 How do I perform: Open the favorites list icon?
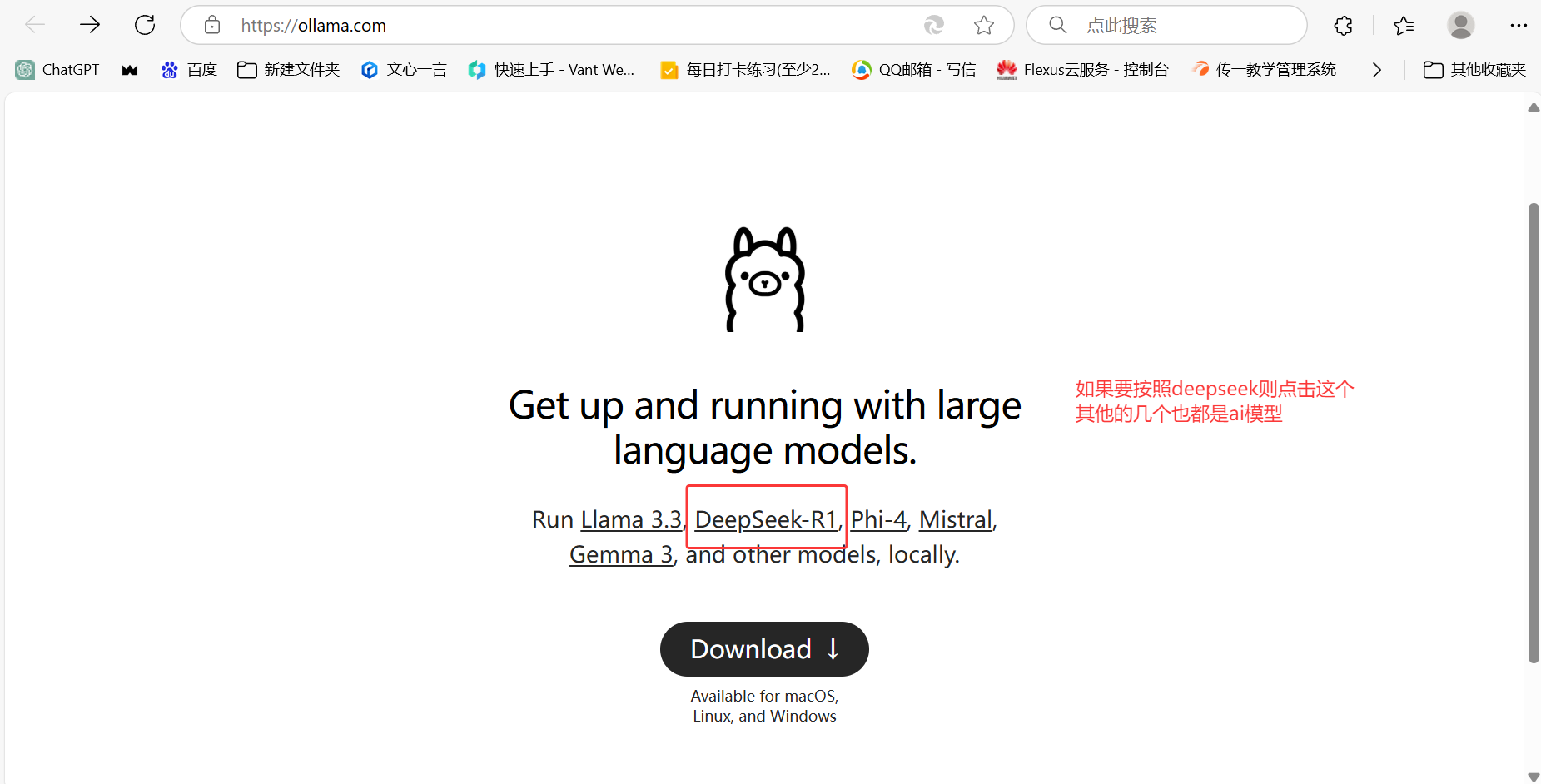(1404, 26)
